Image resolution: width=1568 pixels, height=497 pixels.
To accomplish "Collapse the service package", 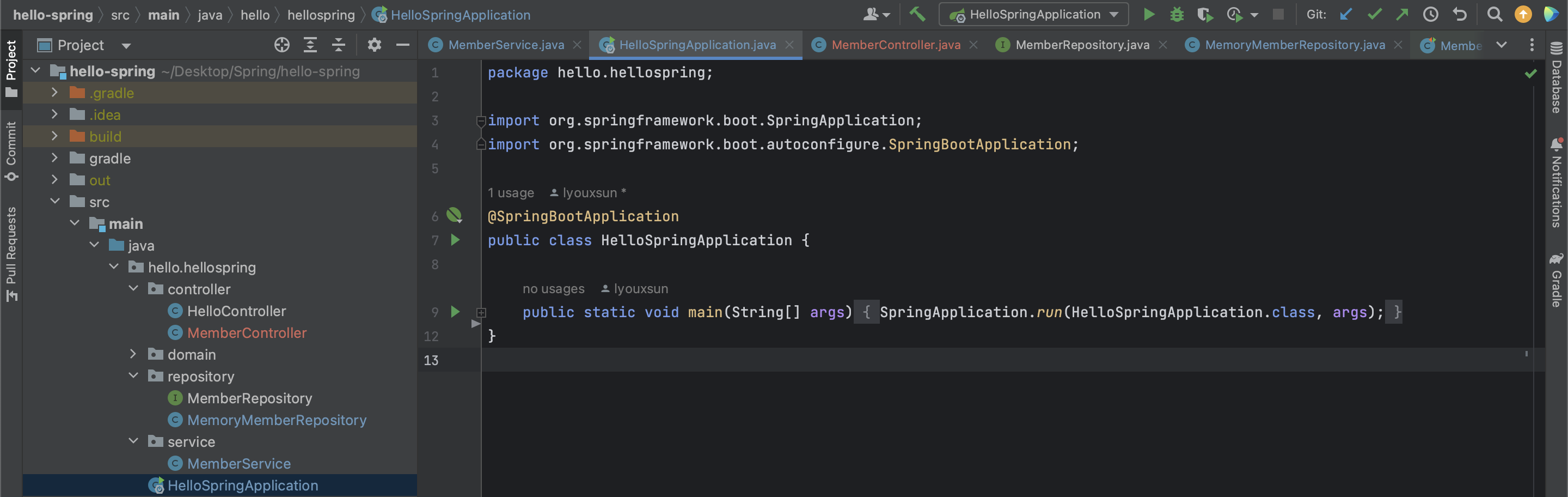I will 133,441.
